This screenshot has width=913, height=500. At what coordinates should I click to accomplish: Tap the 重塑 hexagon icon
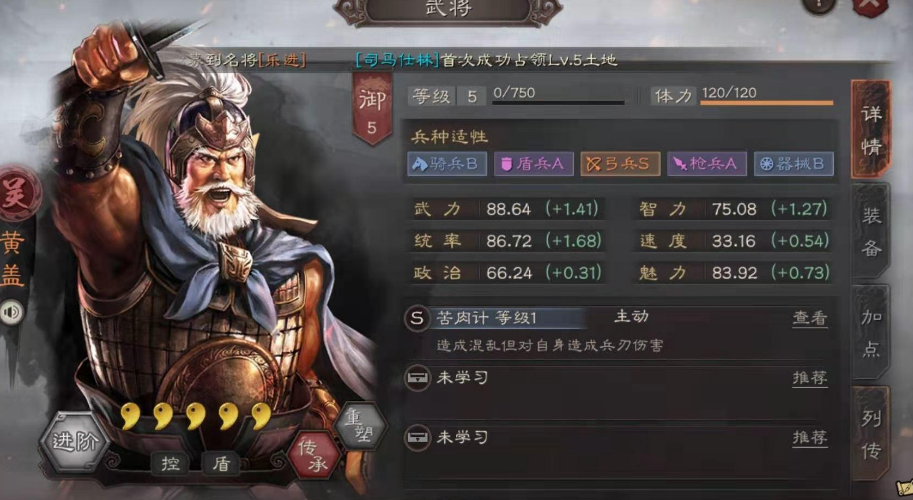click(361, 425)
